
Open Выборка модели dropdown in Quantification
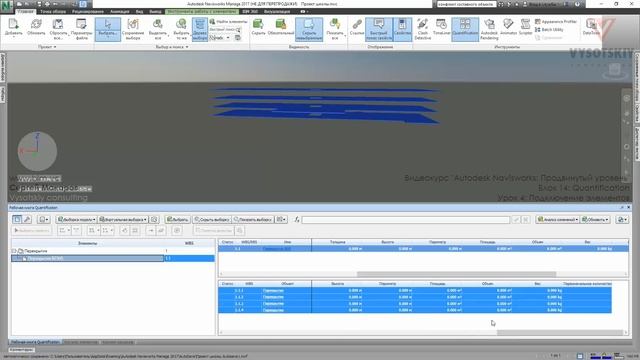click(x=76, y=220)
